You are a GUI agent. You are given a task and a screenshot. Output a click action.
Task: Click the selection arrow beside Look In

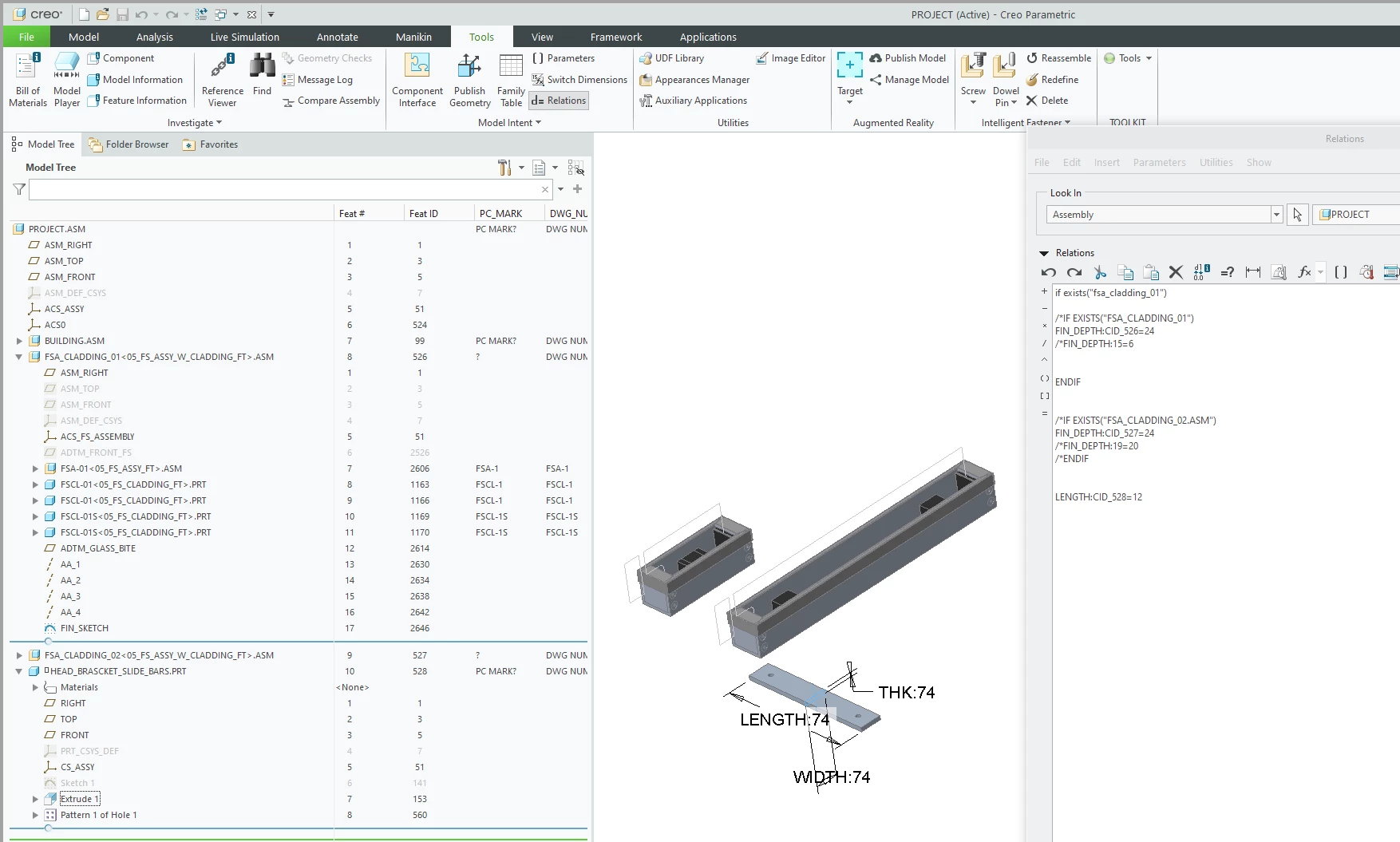[1297, 215]
